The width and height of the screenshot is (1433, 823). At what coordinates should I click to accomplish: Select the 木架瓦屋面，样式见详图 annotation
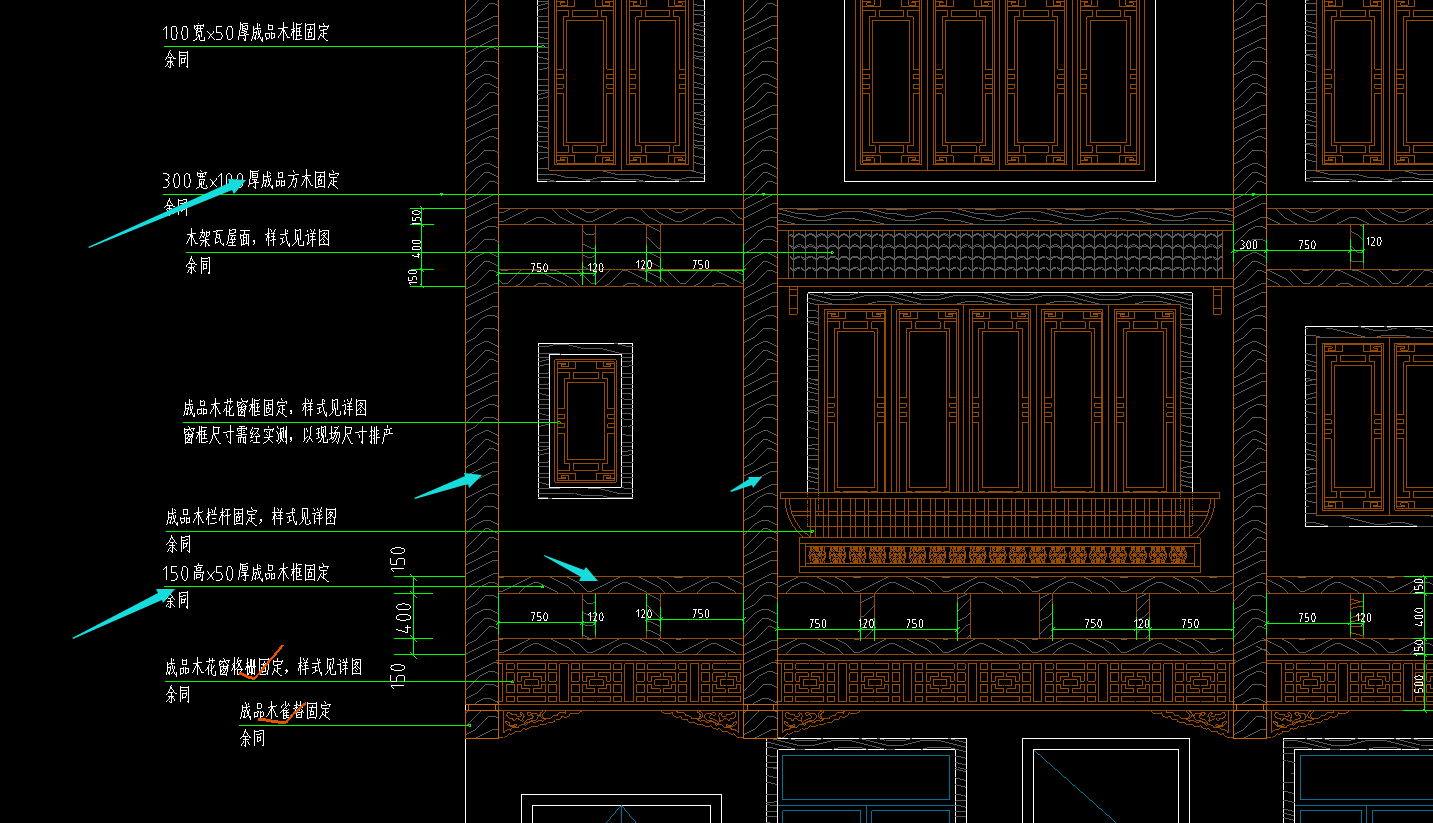pos(257,238)
